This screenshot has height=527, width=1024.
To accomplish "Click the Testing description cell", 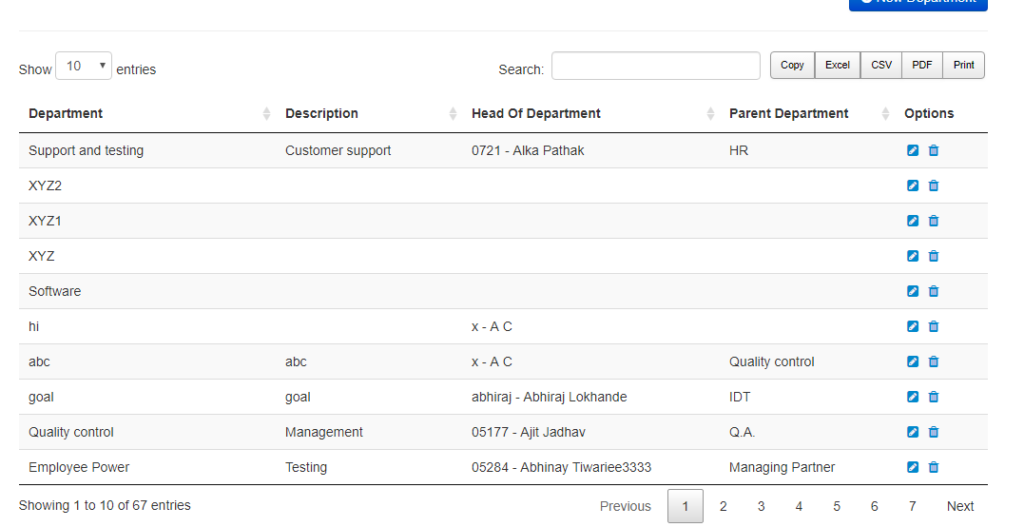I will tap(306, 468).
